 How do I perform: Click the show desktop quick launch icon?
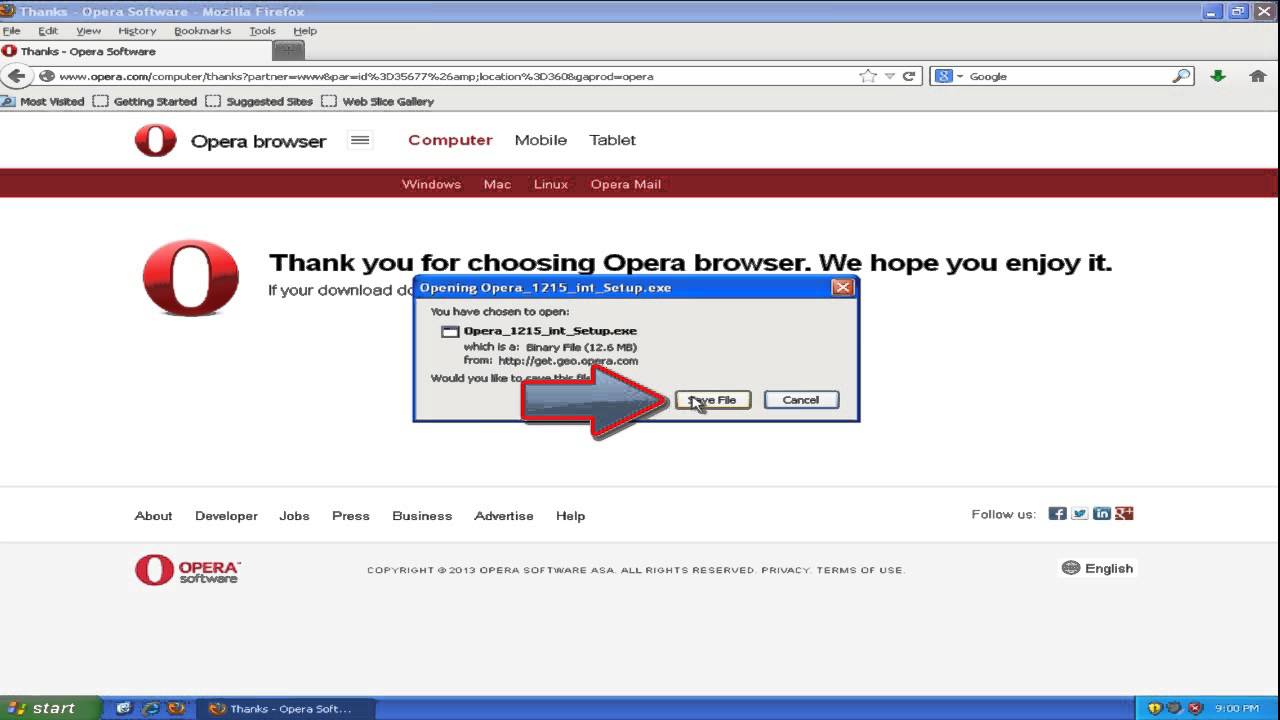point(124,708)
